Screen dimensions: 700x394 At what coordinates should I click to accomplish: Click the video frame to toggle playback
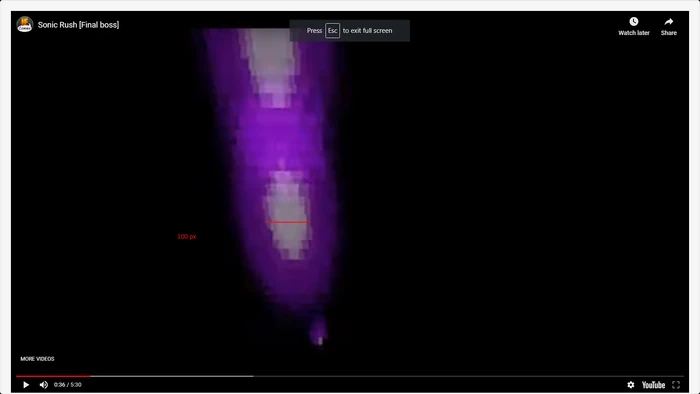click(x=350, y=201)
